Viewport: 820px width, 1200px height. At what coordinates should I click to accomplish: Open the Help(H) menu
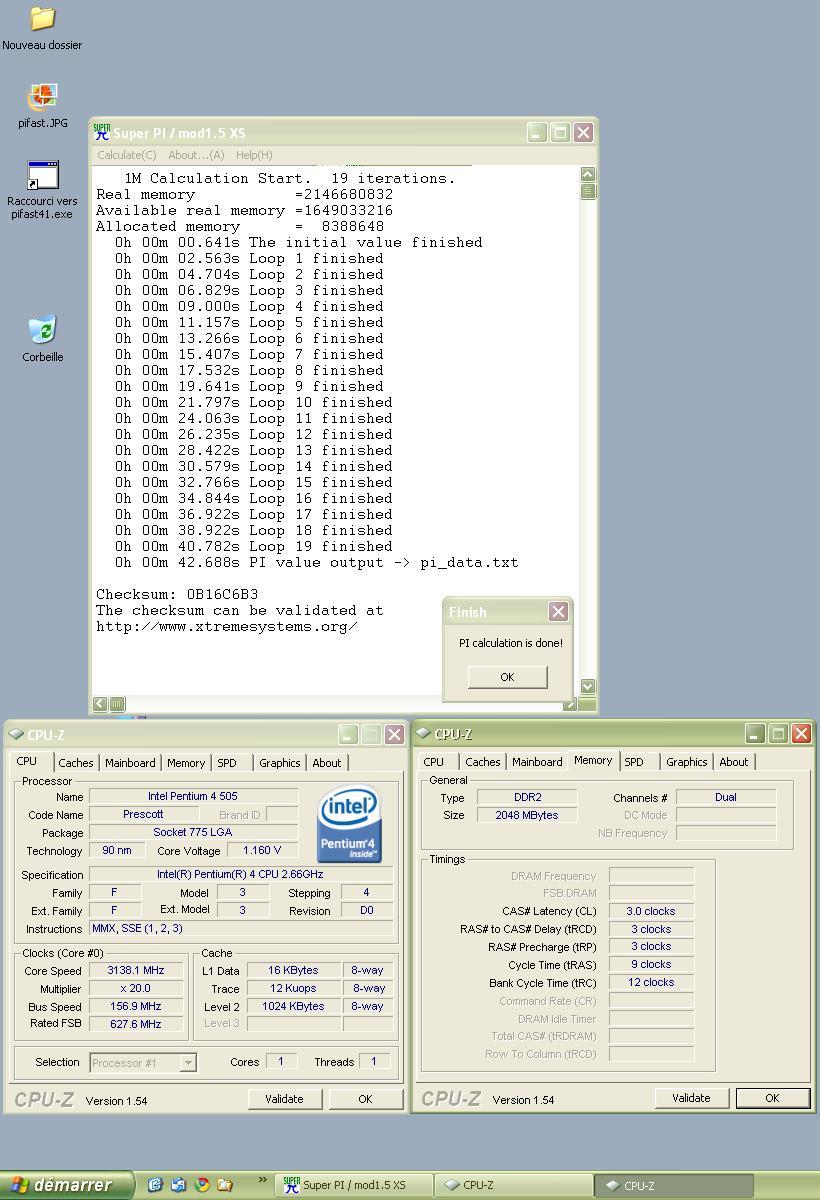(x=254, y=155)
